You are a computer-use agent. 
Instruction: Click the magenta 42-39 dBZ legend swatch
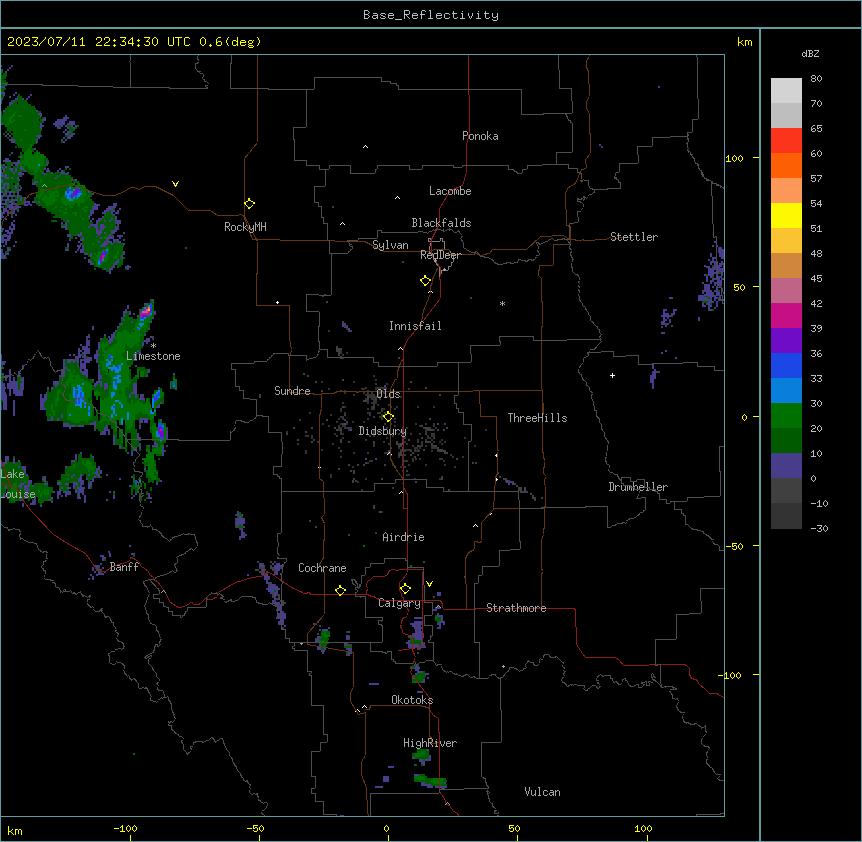(x=786, y=315)
